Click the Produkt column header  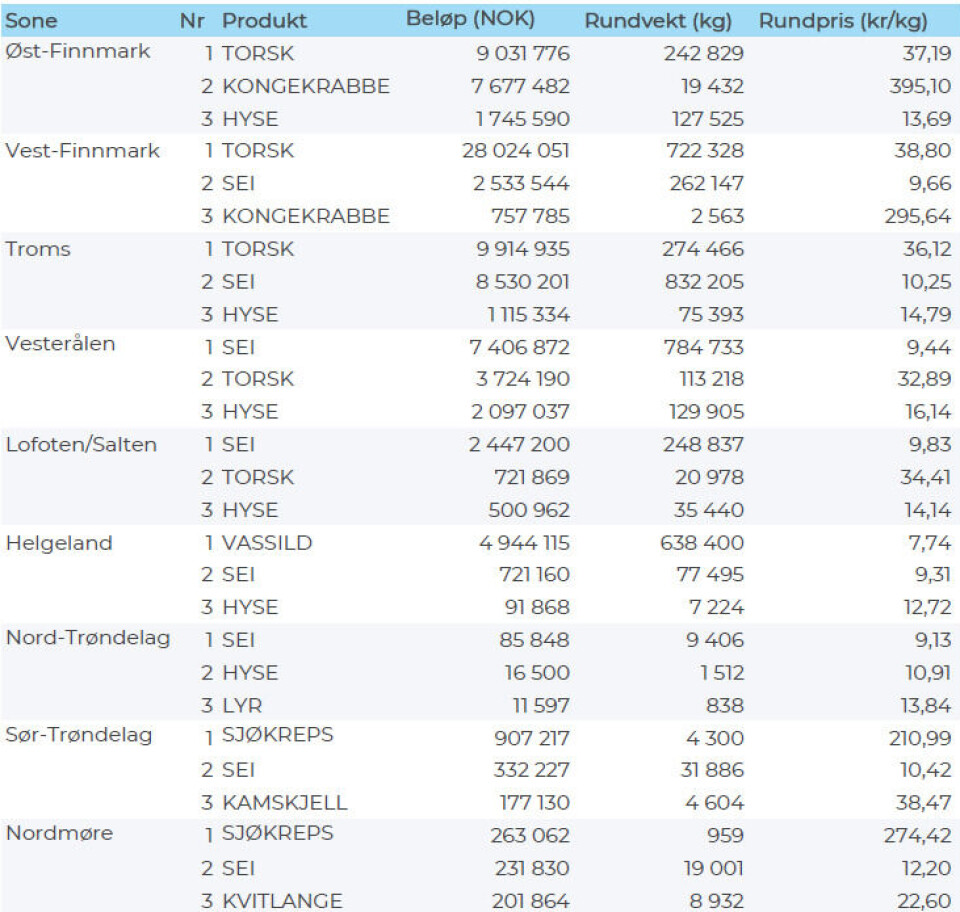coord(265,21)
